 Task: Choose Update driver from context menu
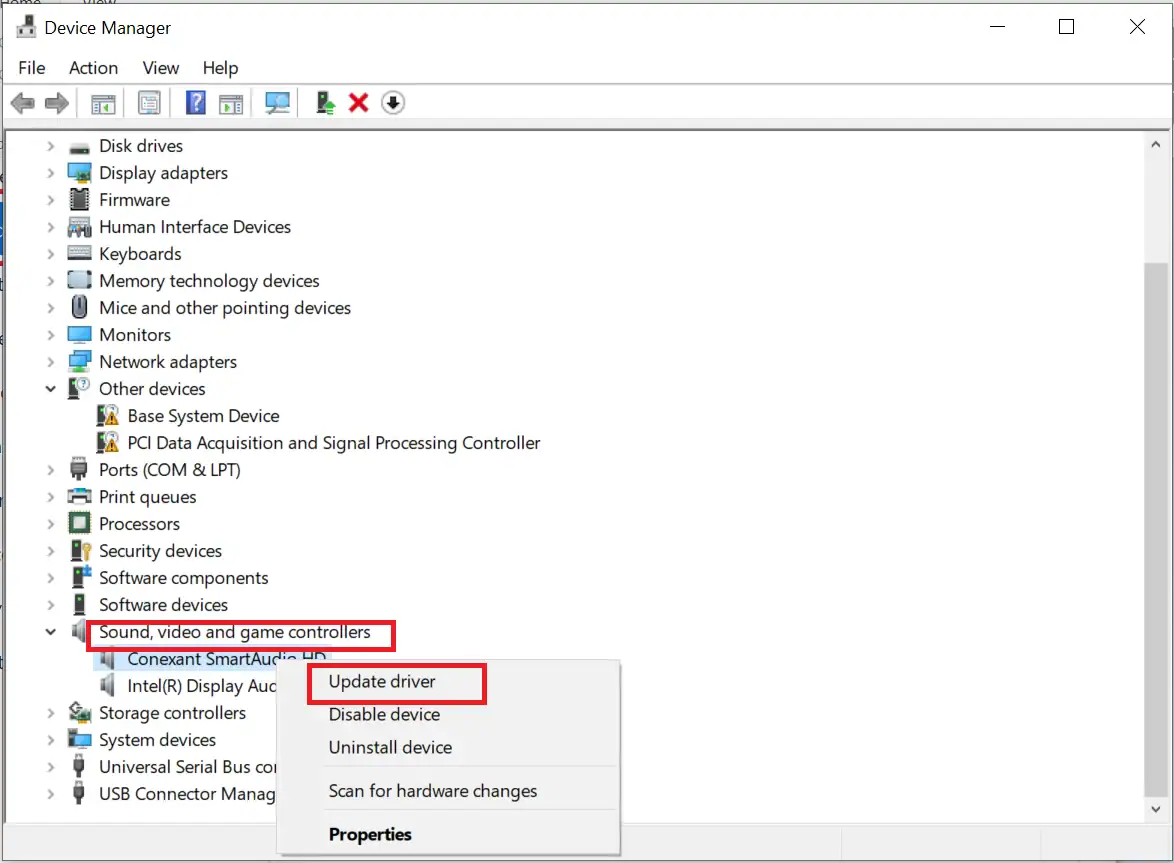(x=382, y=682)
